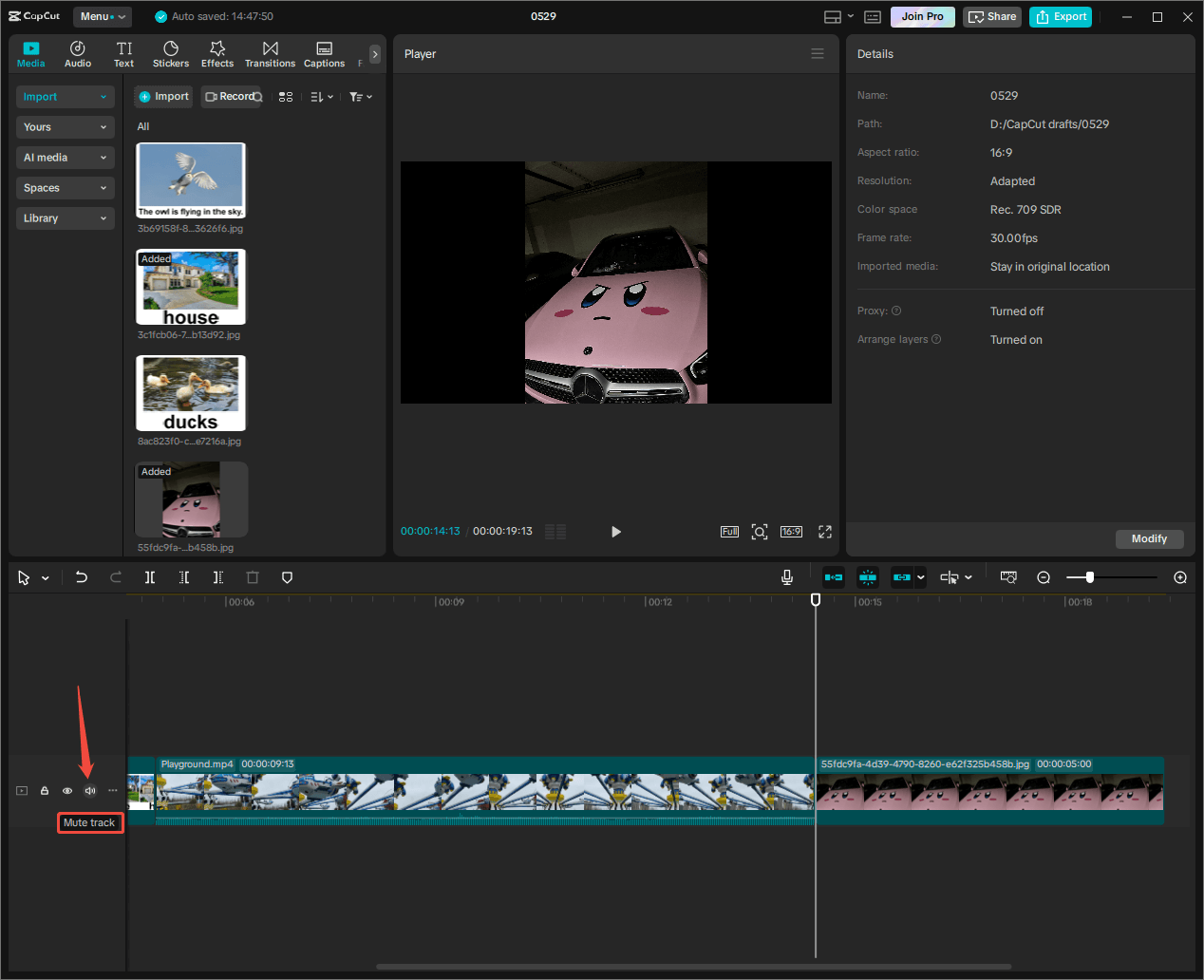Select the ducks image thumbnail in media panel

[x=190, y=392]
